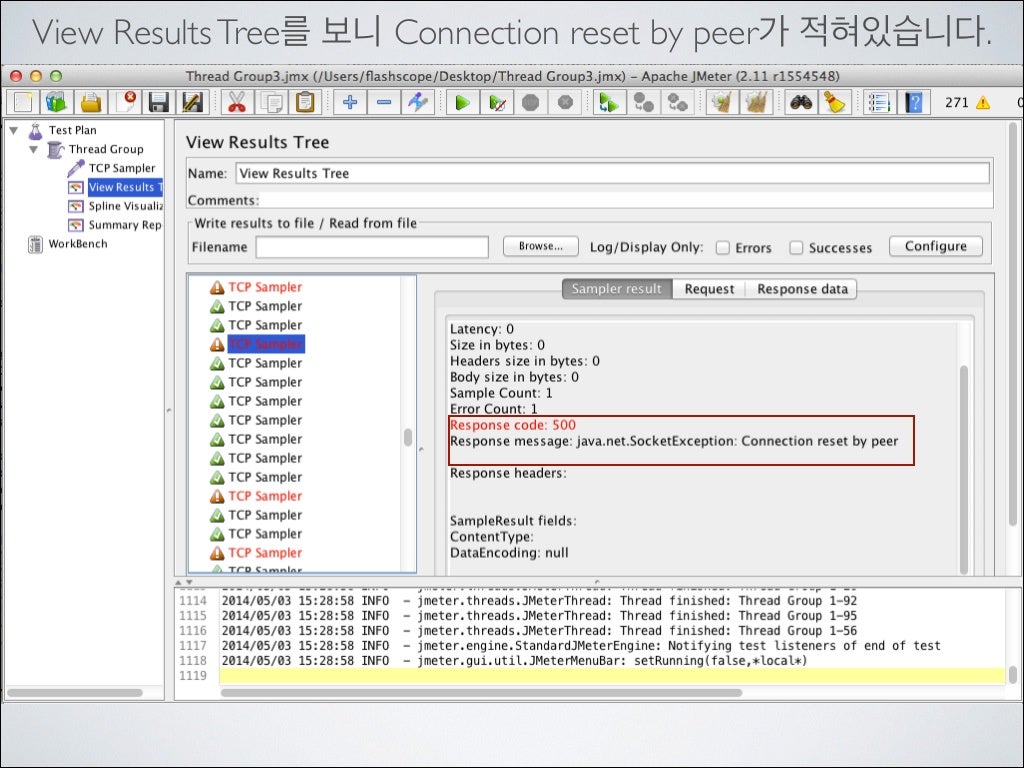The width and height of the screenshot is (1024, 768).
Task: Click the test plan tree horizontal scrollbar
Action: coord(75,692)
